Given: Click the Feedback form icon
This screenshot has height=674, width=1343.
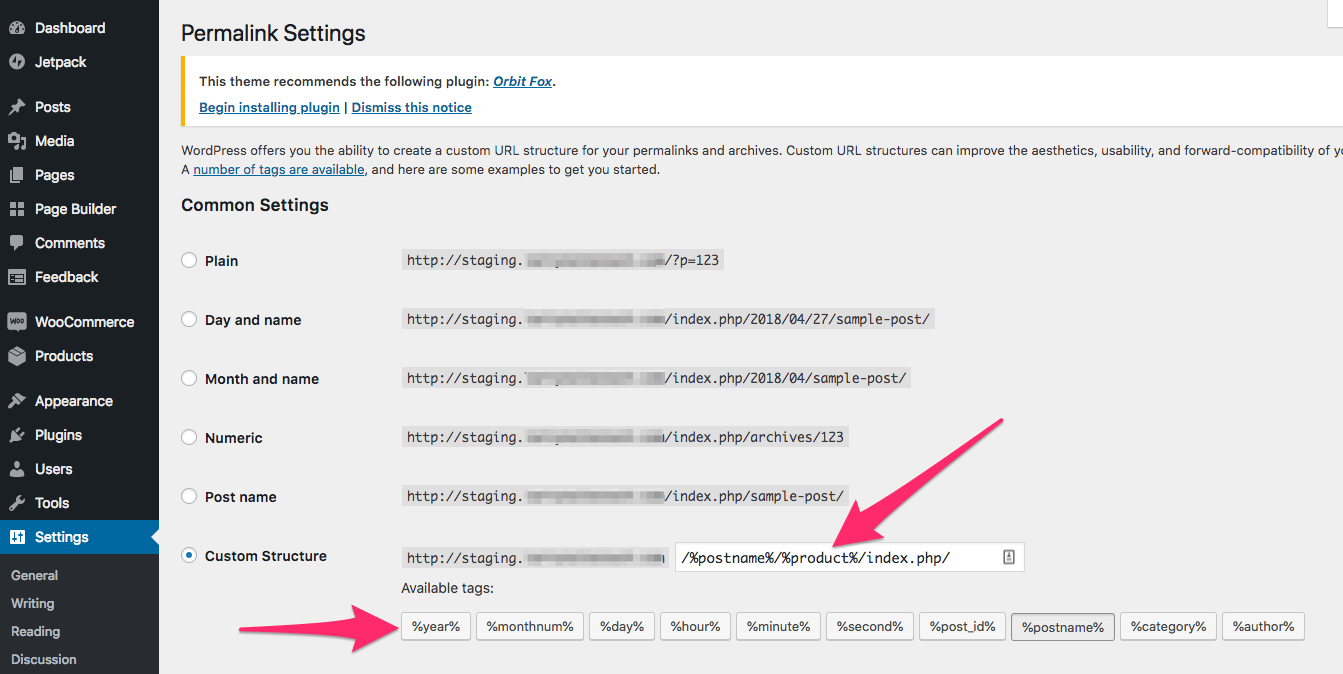Looking at the screenshot, I should 17,277.
